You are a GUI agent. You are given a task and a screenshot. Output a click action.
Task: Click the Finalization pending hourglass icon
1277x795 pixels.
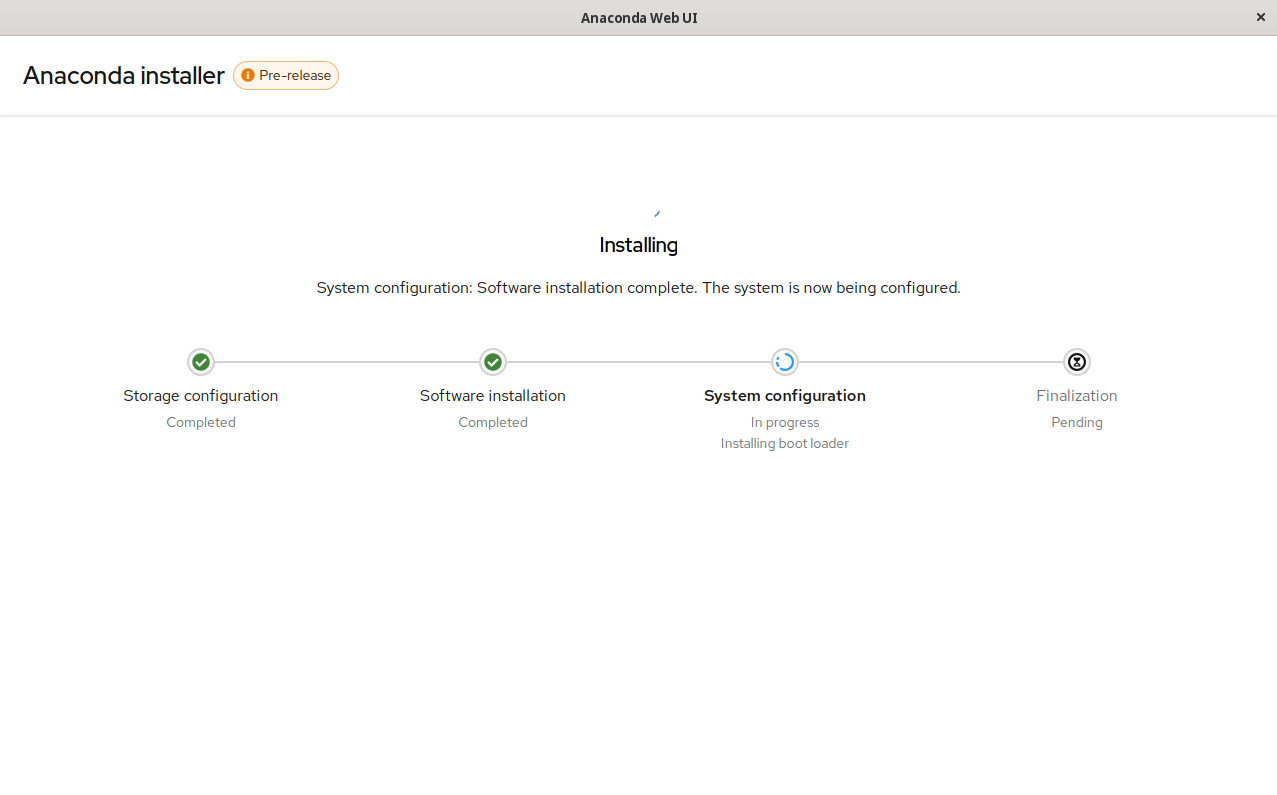pyautogui.click(x=1077, y=362)
